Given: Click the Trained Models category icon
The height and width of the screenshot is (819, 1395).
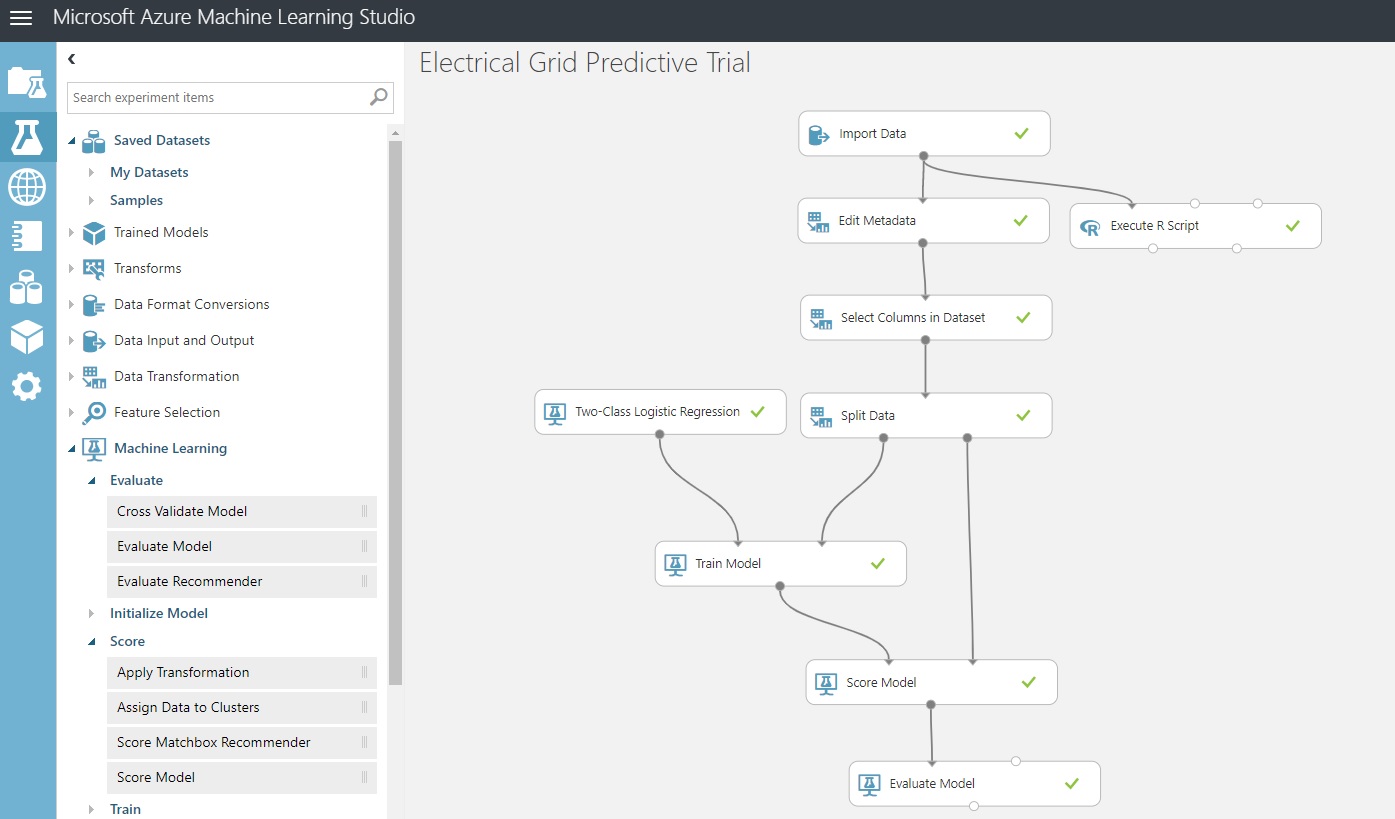Looking at the screenshot, I should point(94,233).
